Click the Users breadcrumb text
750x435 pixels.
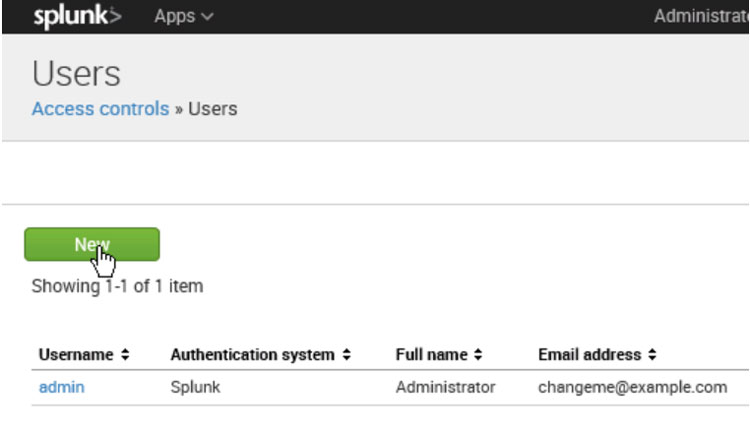pos(212,109)
